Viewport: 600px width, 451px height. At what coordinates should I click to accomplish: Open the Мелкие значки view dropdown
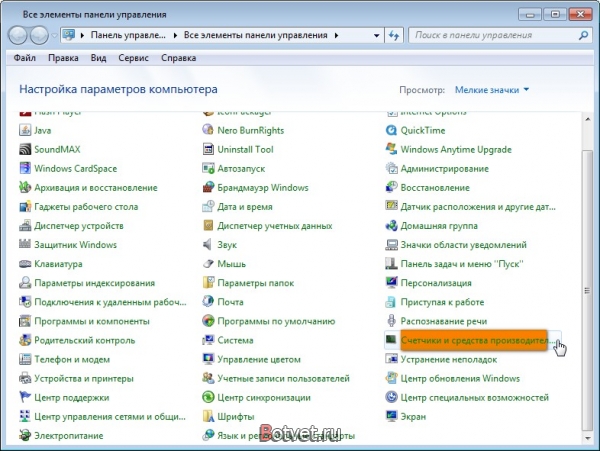click(492, 90)
